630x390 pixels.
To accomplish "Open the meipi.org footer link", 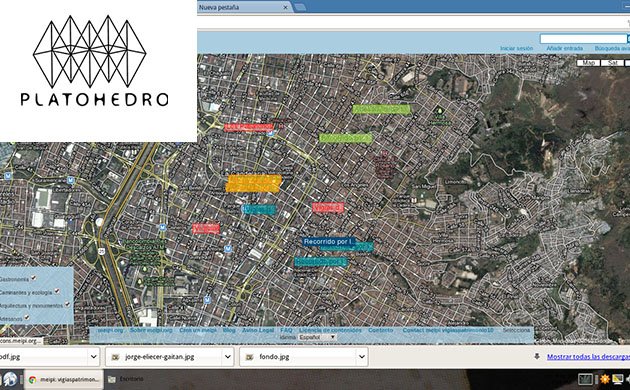I will point(110,330).
